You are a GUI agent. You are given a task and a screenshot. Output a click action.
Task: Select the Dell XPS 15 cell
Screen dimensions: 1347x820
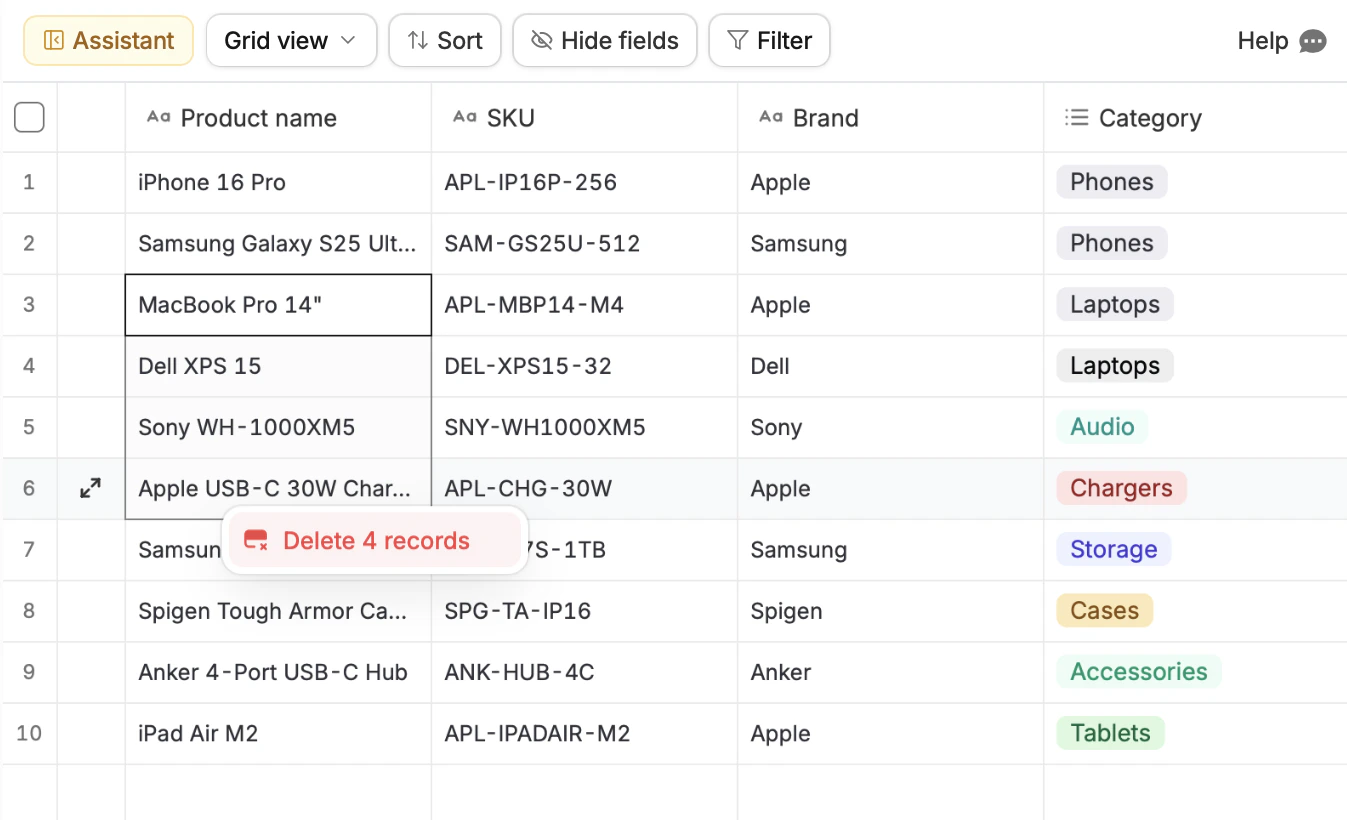[278, 366]
